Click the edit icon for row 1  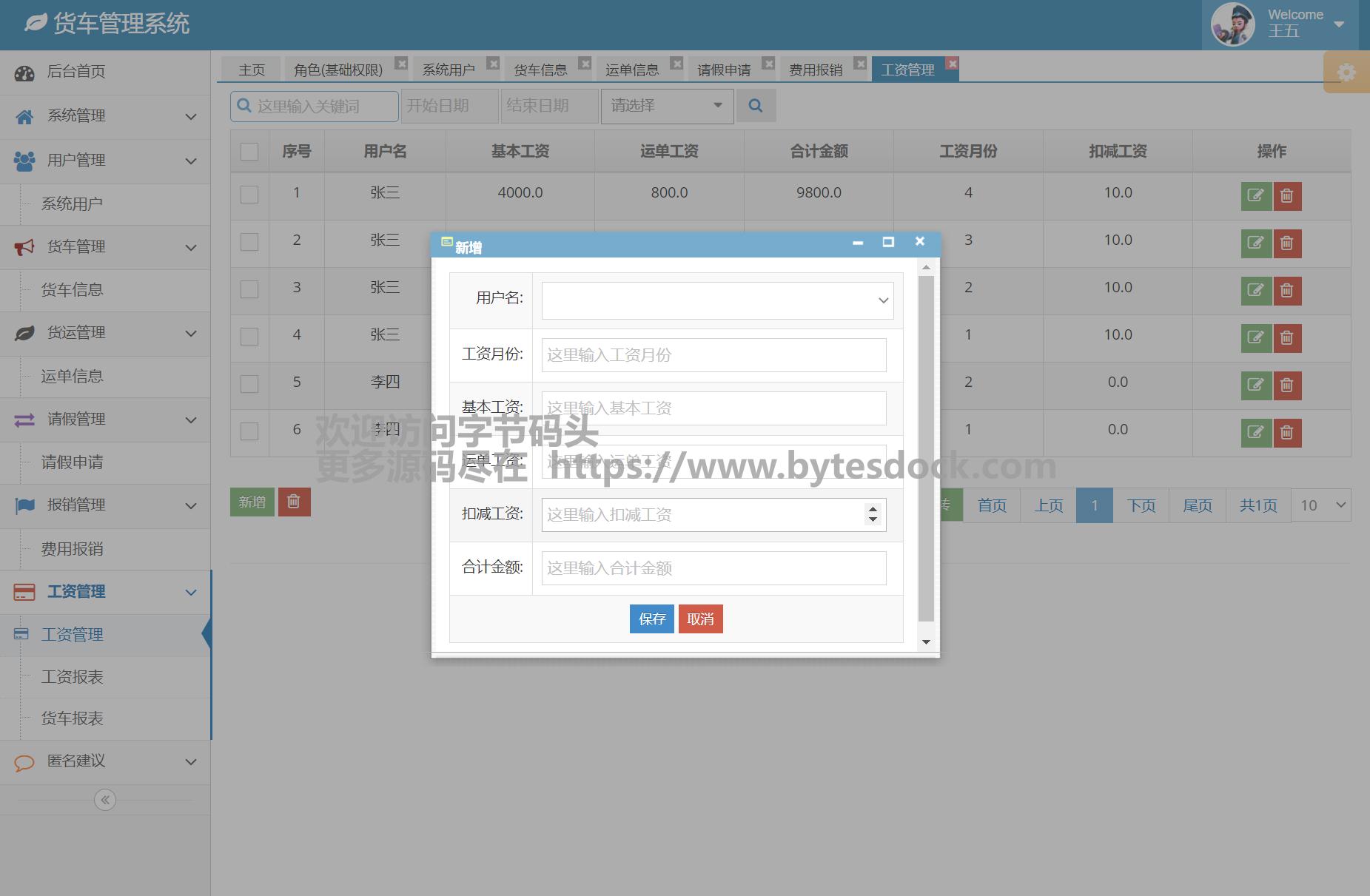click(x=1255, y=196)
